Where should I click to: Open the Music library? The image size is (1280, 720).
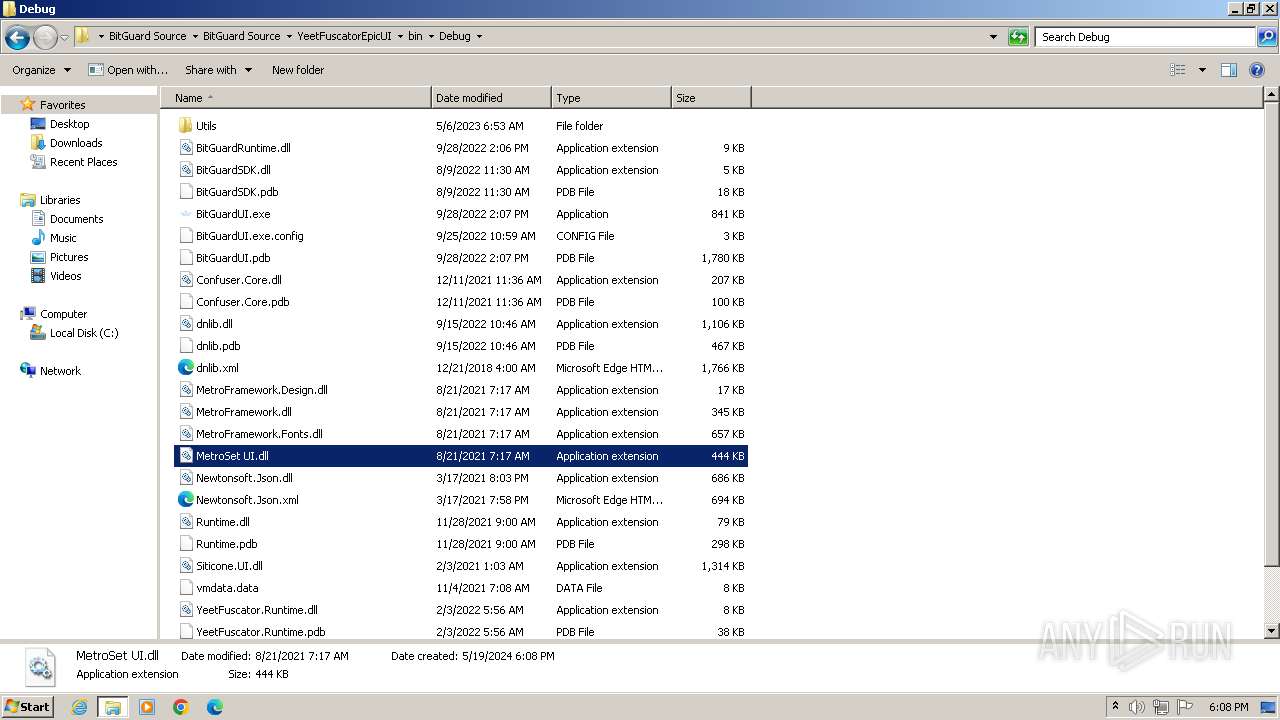pos(63,238)
